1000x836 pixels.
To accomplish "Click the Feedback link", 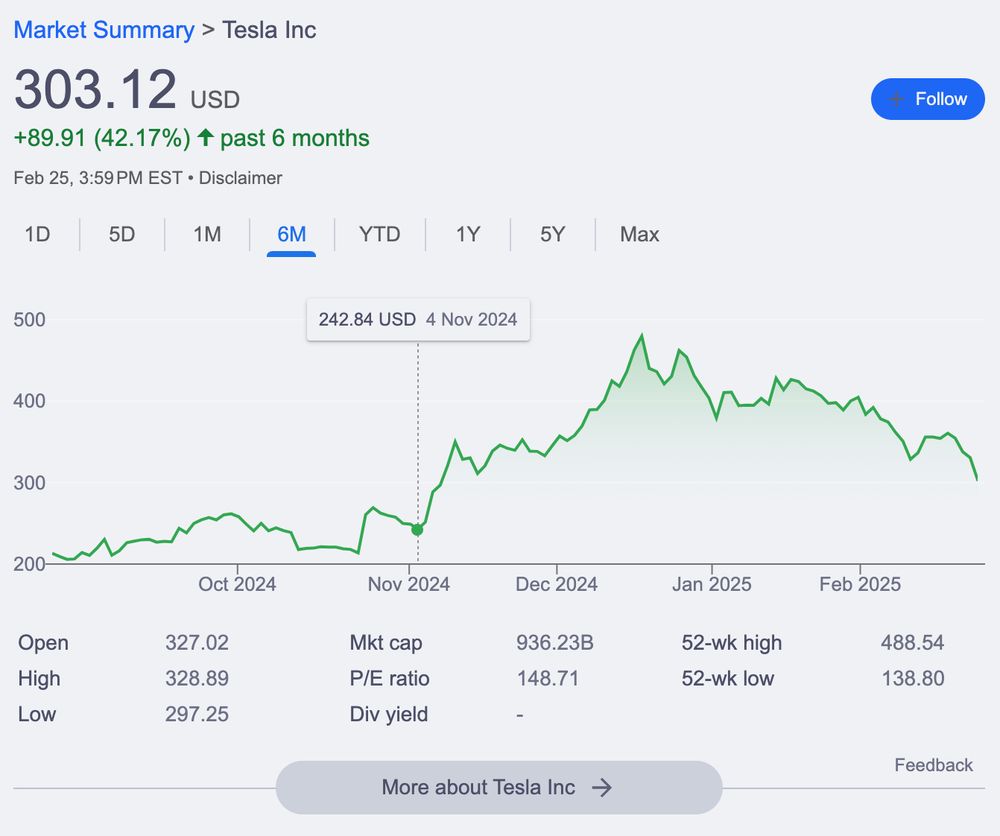I will pyautogui.click(x=934, y=765).
